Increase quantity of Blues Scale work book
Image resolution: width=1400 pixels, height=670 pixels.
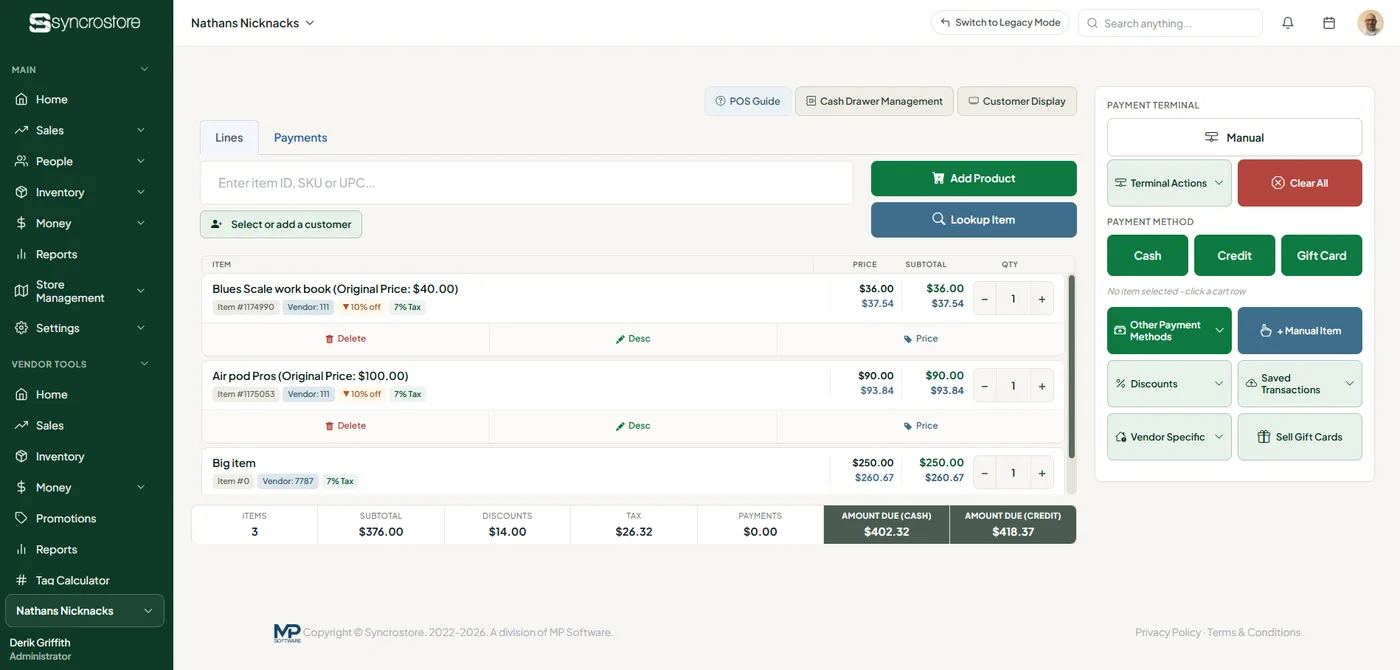tap(1041, 299)
